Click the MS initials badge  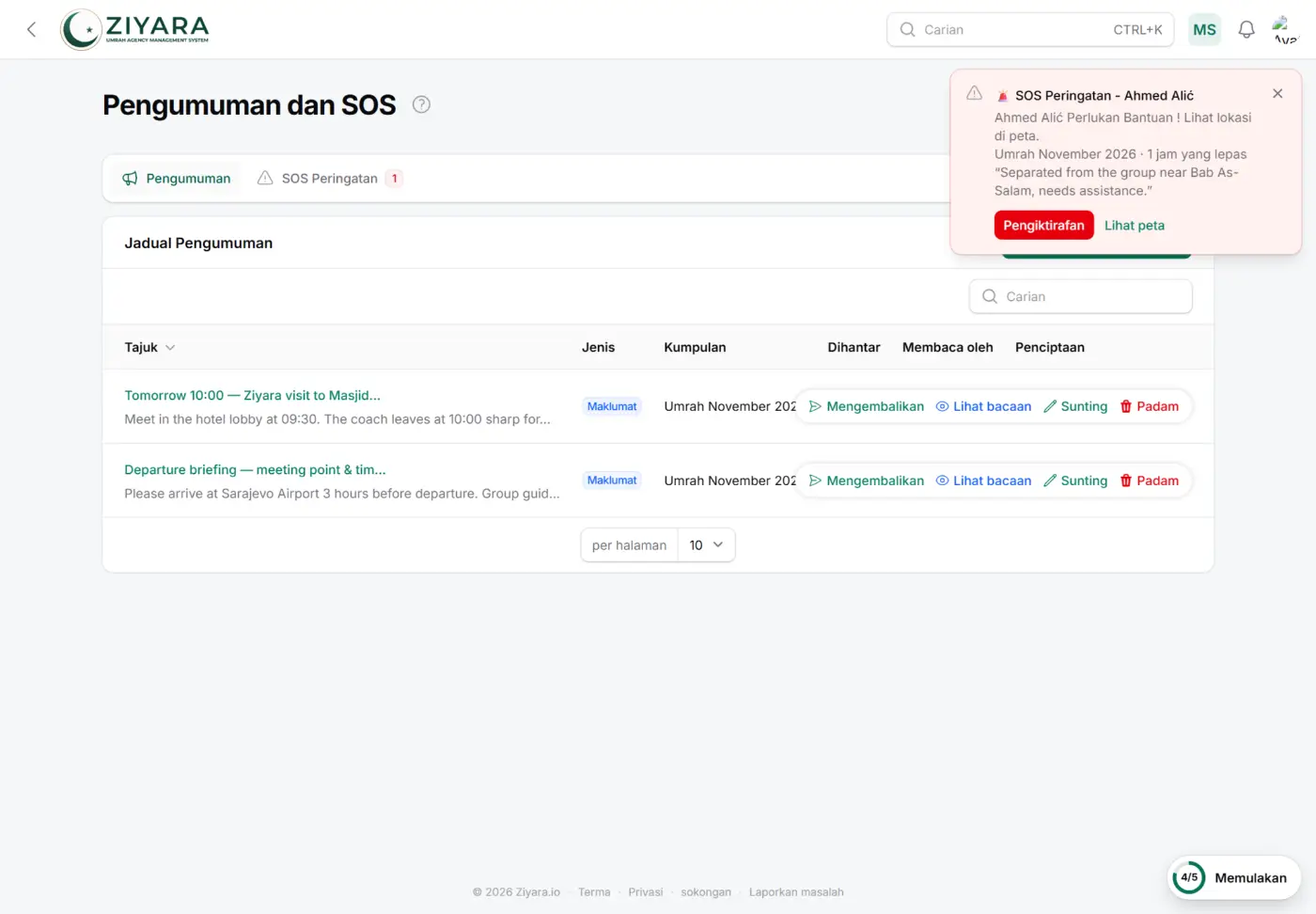(1204, 29)
